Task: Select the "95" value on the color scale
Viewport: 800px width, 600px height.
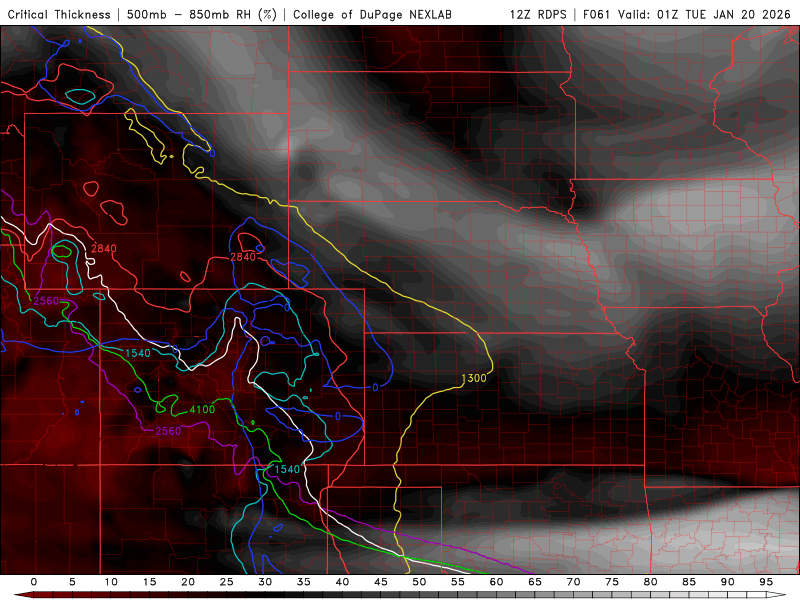Action: pyautogui.click(x=766, y=582)
